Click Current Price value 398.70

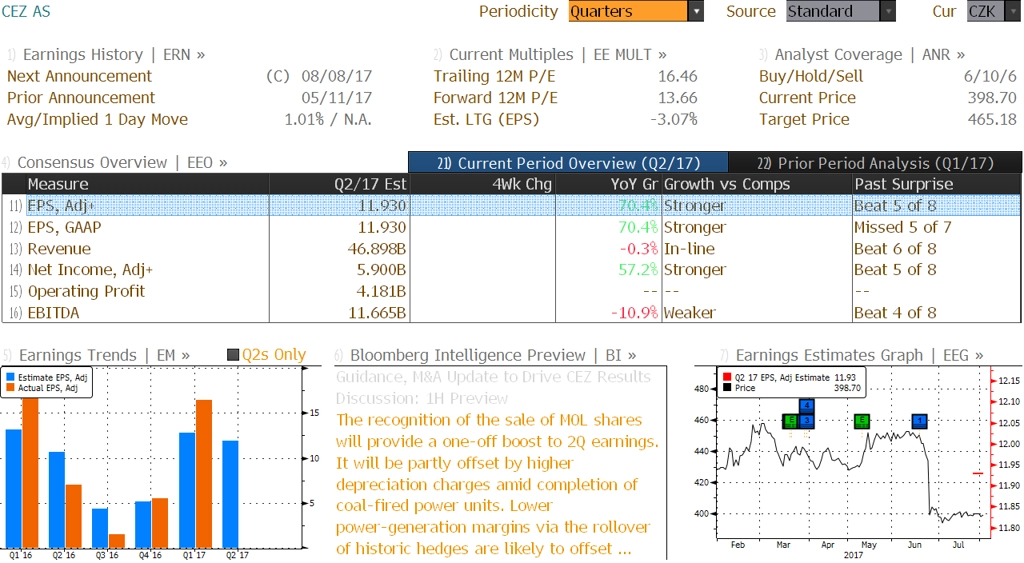tap(992, 98)
